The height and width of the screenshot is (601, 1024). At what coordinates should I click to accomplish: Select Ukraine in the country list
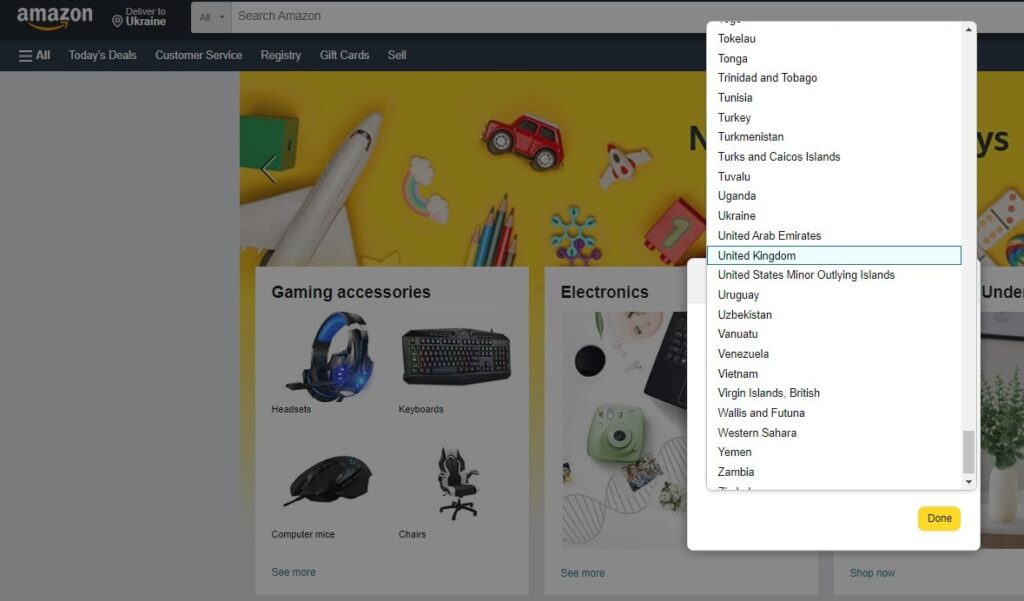point(737,215)
